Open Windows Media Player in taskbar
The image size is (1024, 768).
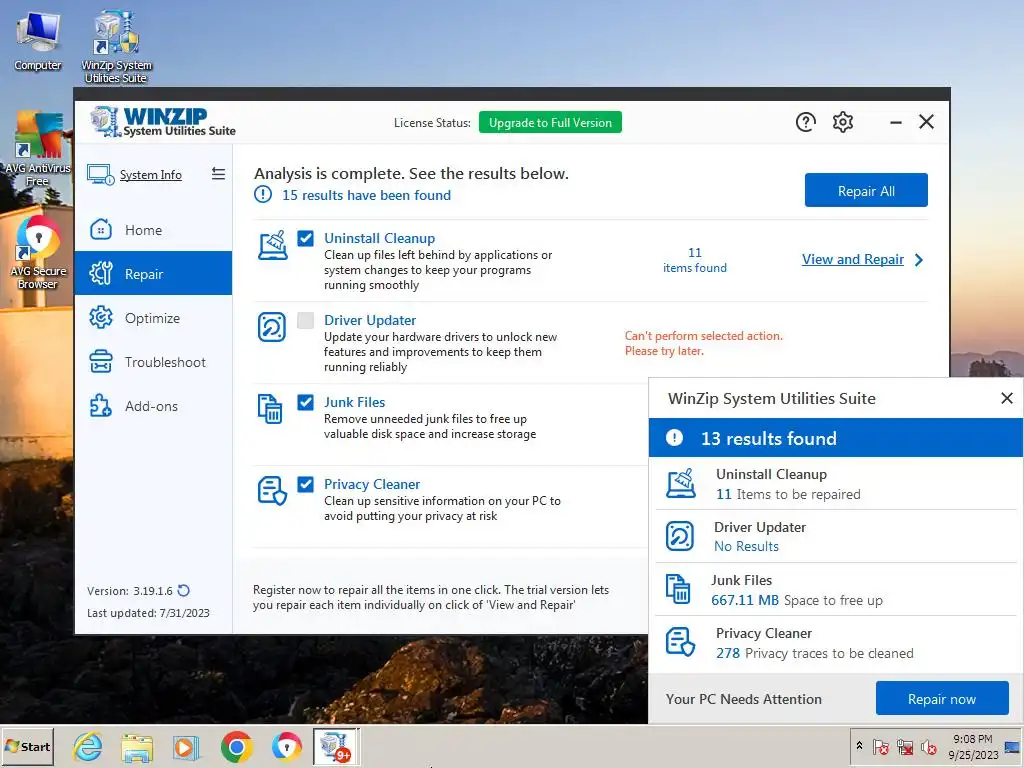(x=186, y=747)
